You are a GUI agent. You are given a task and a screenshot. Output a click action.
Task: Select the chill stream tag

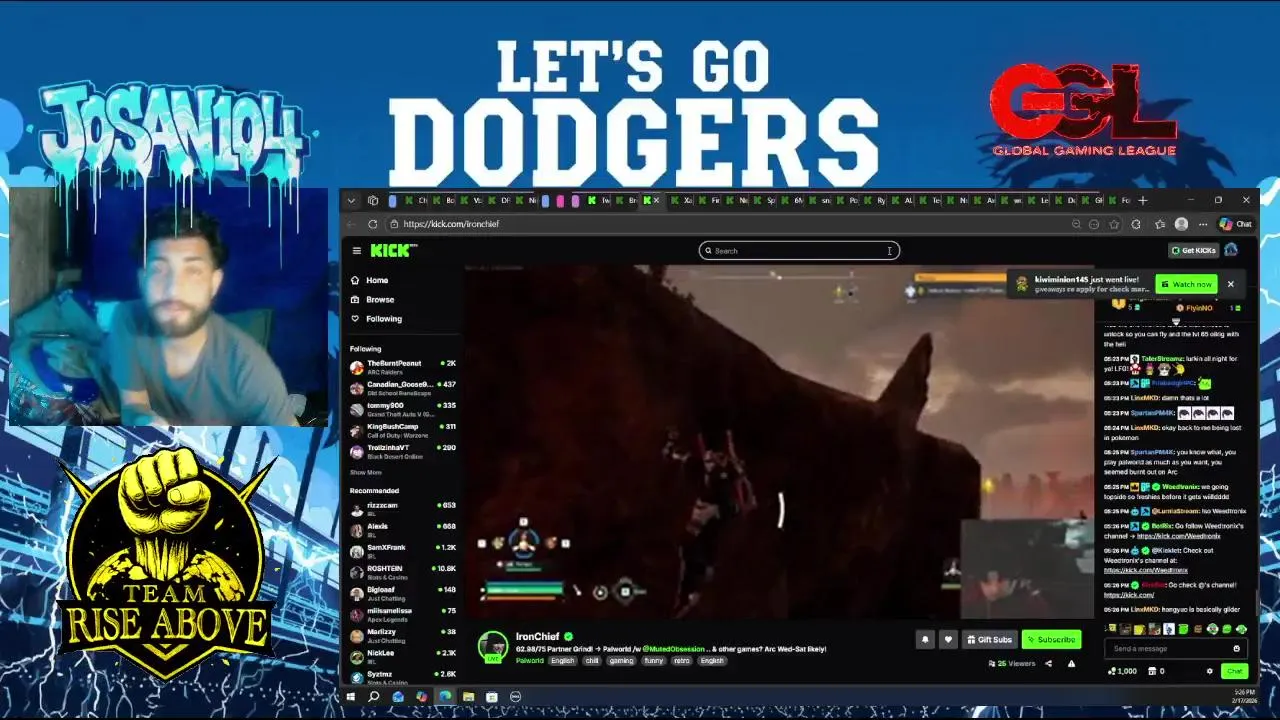[592, 661]
